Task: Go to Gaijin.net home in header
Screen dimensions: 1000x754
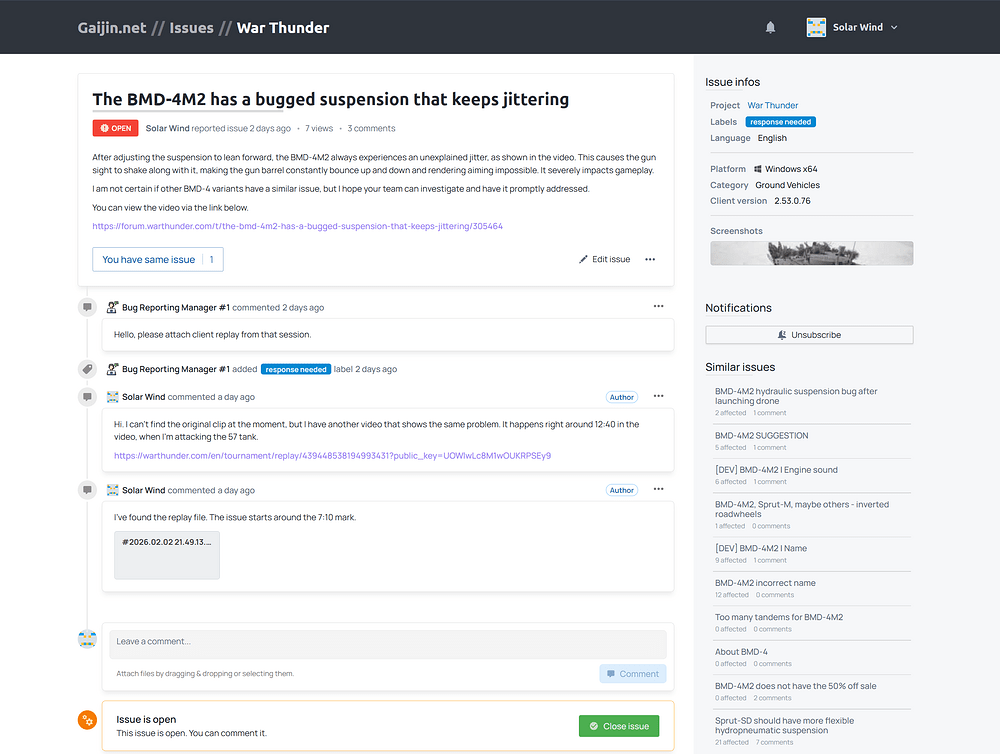Action: pyautogui.click(x=112, y=28)
